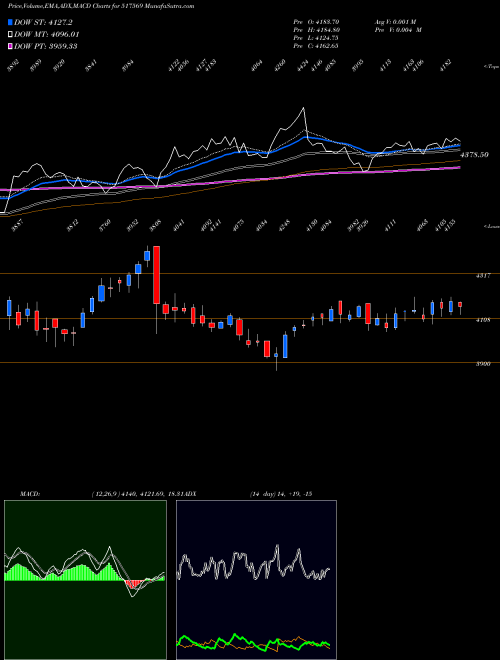Click the 'Avg V: 0.001 M' value
500x660 pixels.
pyautogui.click(x=395, y=21)
